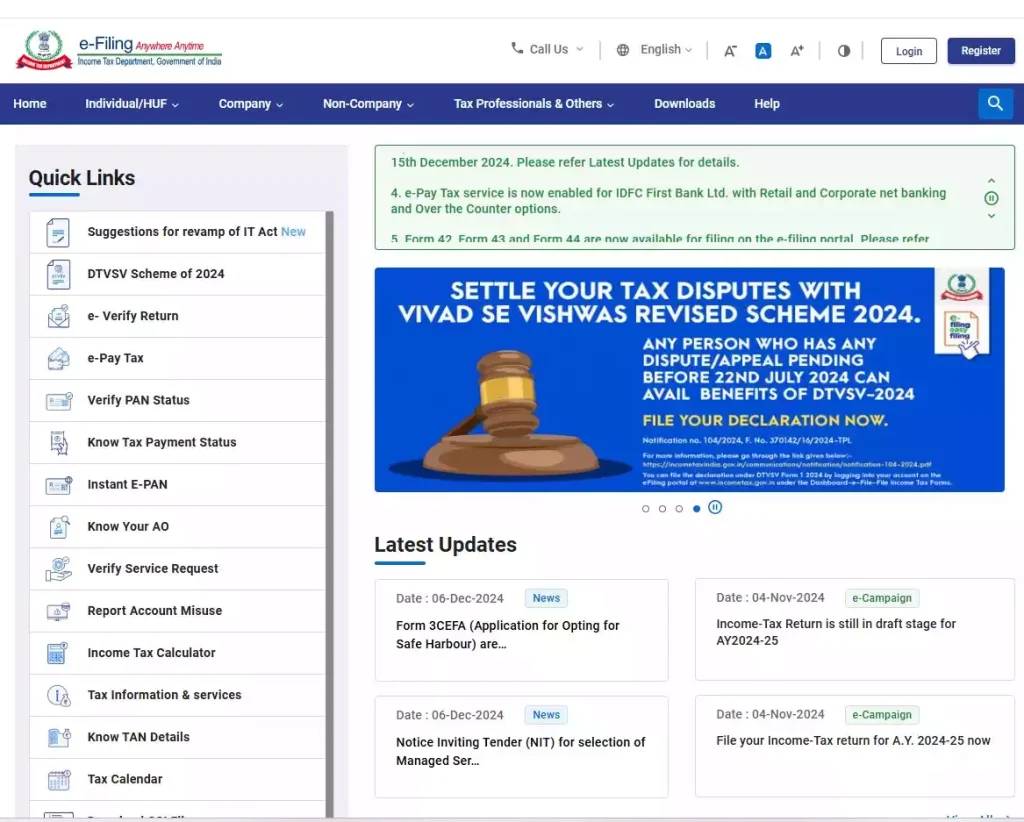Click the search magnifier icon
The width and height of the screenshot is (1024, 822).
995,104
